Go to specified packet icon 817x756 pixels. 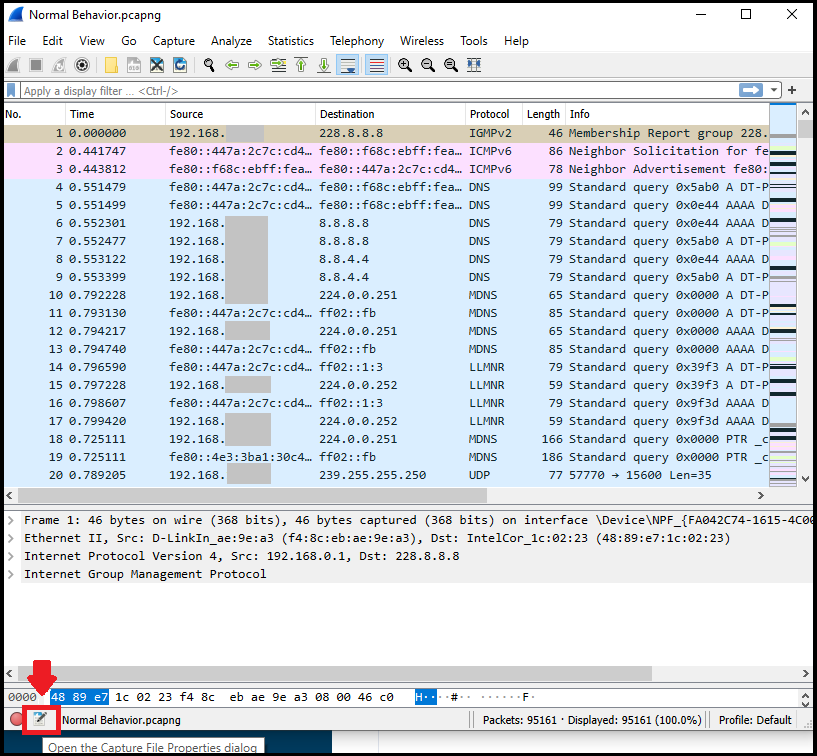(x=278, y=65)
